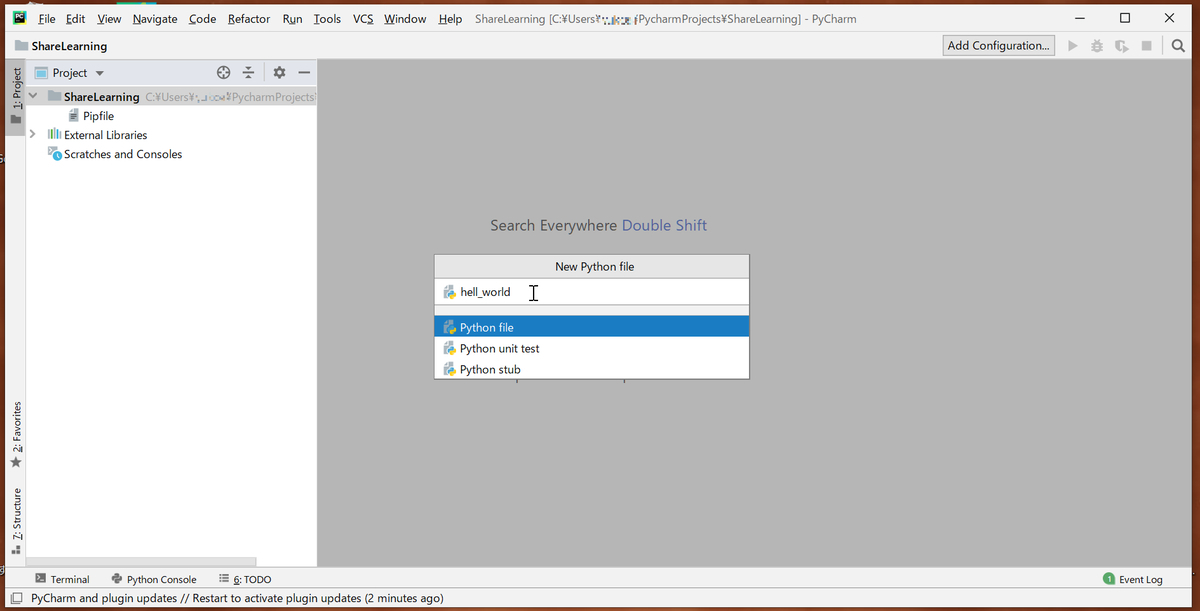Open the Code menu
Viewport: 1200px width, 611px height.
[202, 19]
